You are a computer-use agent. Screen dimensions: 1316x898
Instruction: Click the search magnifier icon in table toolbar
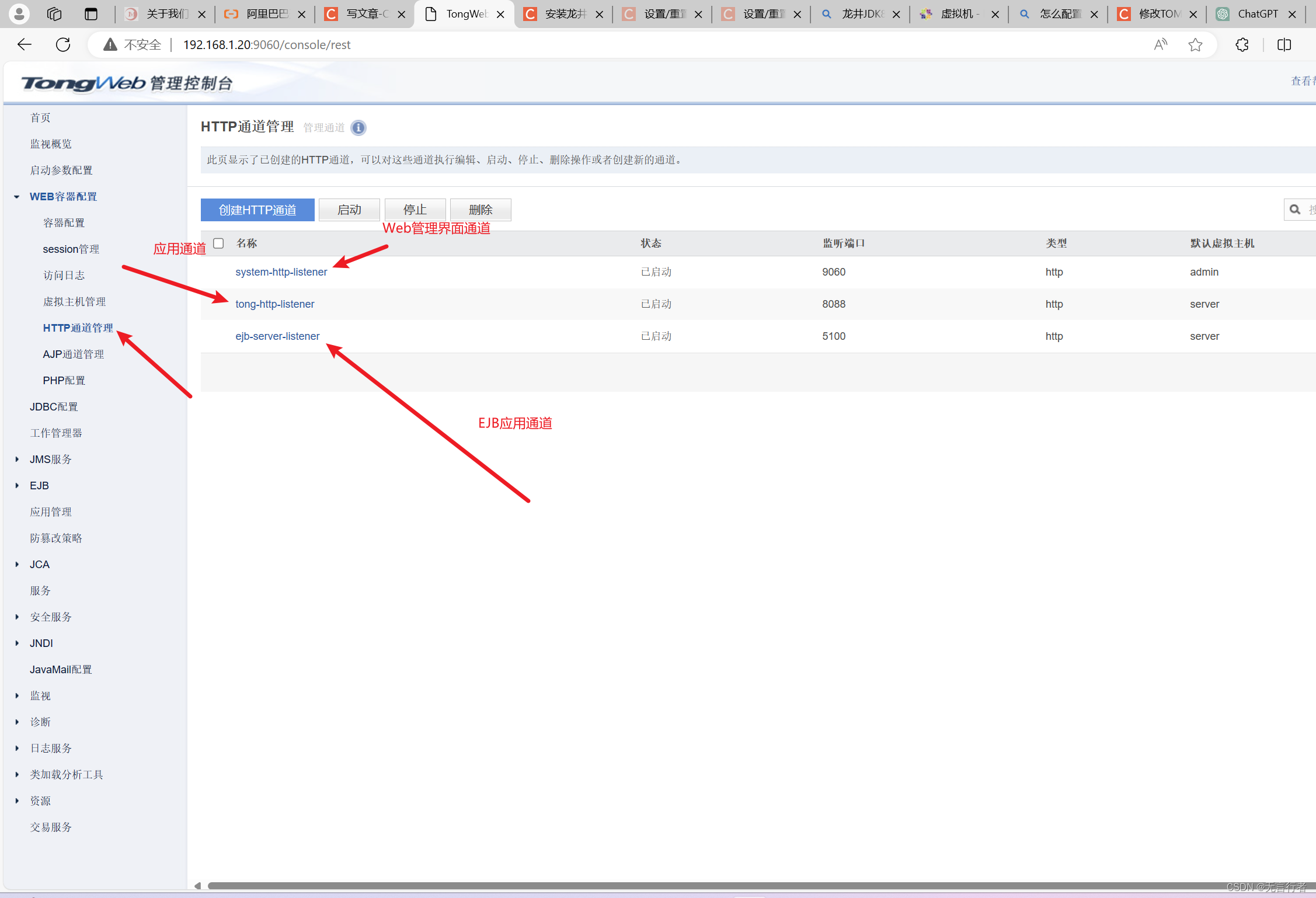point(1295,210)
